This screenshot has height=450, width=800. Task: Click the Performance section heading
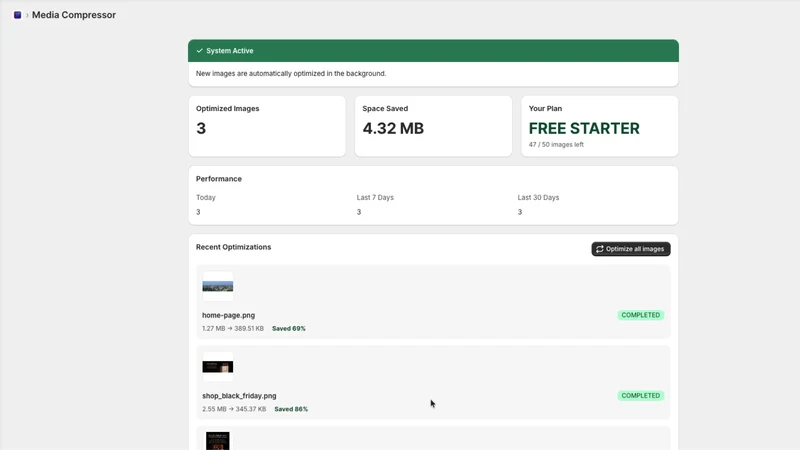pos(219,179)
